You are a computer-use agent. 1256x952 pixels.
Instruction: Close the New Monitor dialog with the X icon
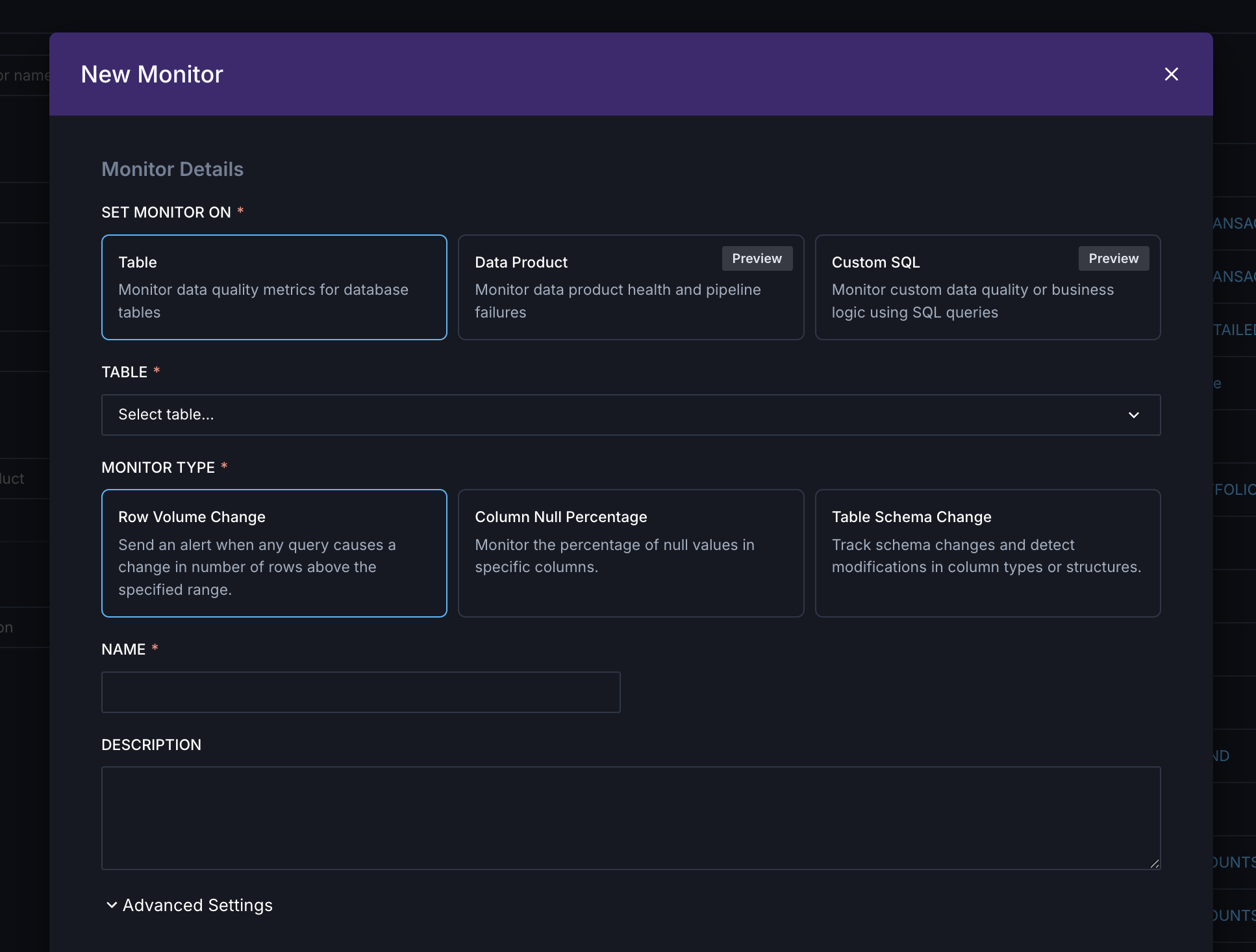click(1172, 74)
